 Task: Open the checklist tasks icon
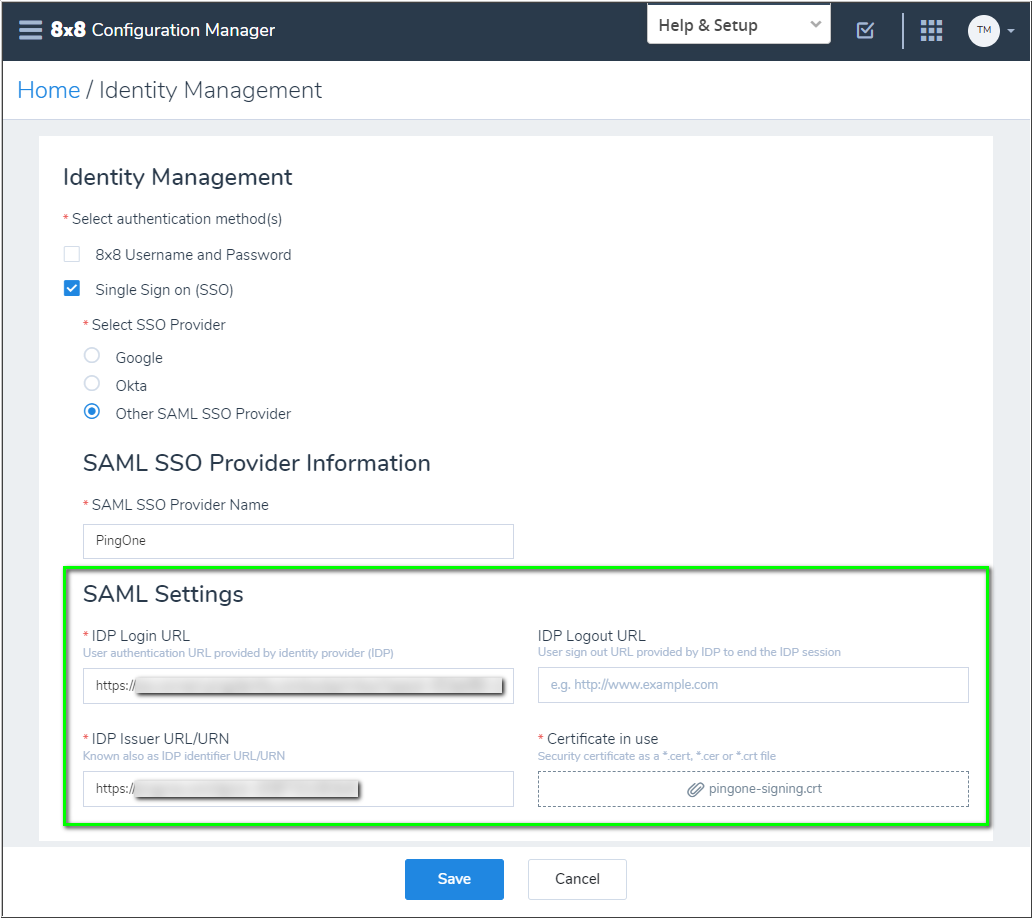[866, 30]
